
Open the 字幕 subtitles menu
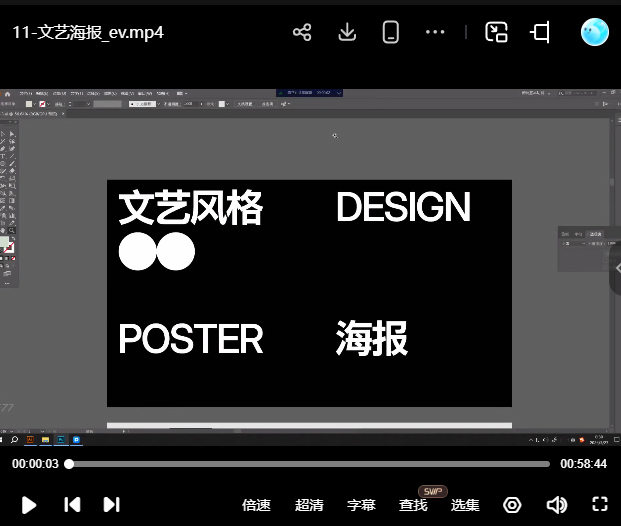pyautogui.click(x=361, y=505)
